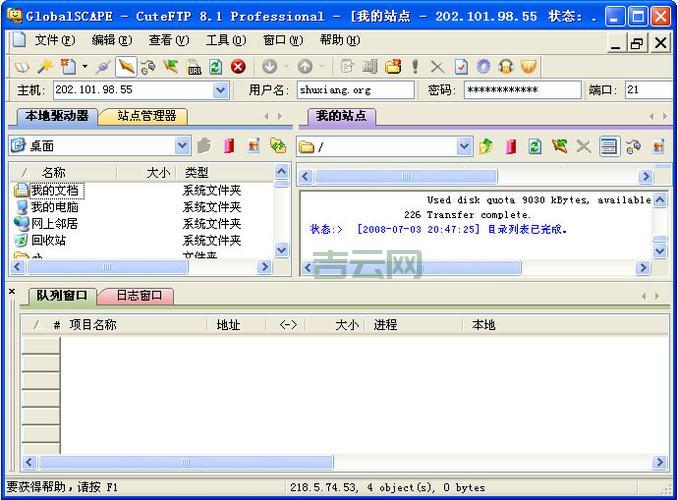
Task: Open the Global Options gear icon
Action: pyautogui.click(x=483, y=67)
